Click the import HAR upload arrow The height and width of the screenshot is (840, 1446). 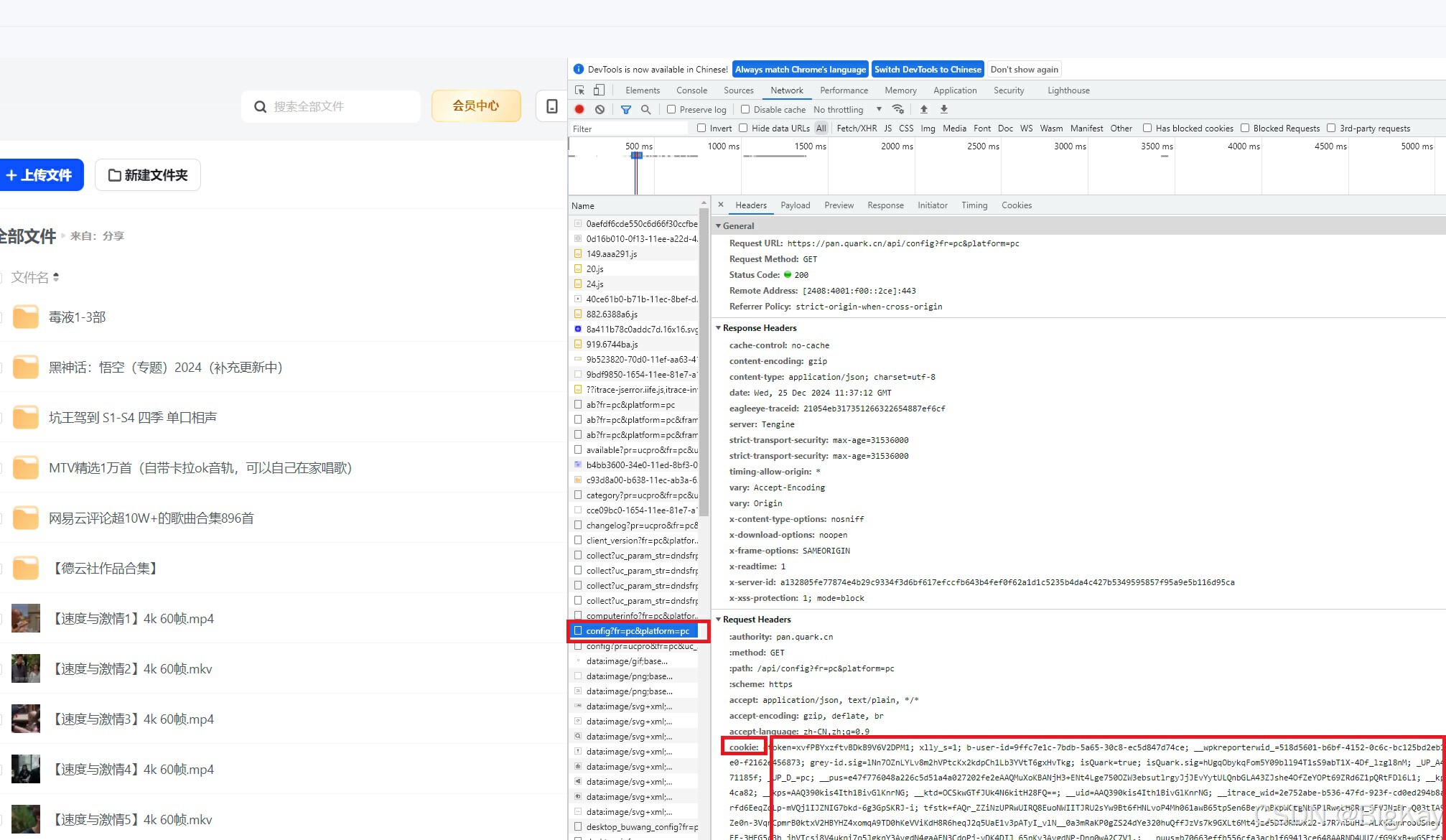(x=924, y=109)
